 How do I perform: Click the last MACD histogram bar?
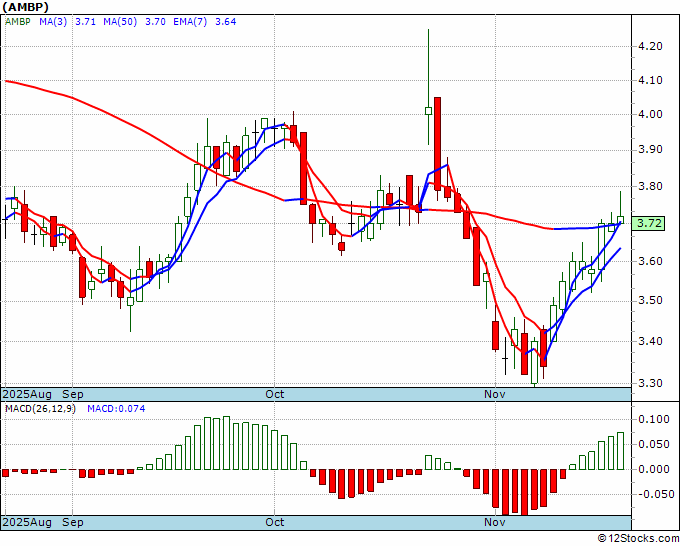(x=621, y=451)
